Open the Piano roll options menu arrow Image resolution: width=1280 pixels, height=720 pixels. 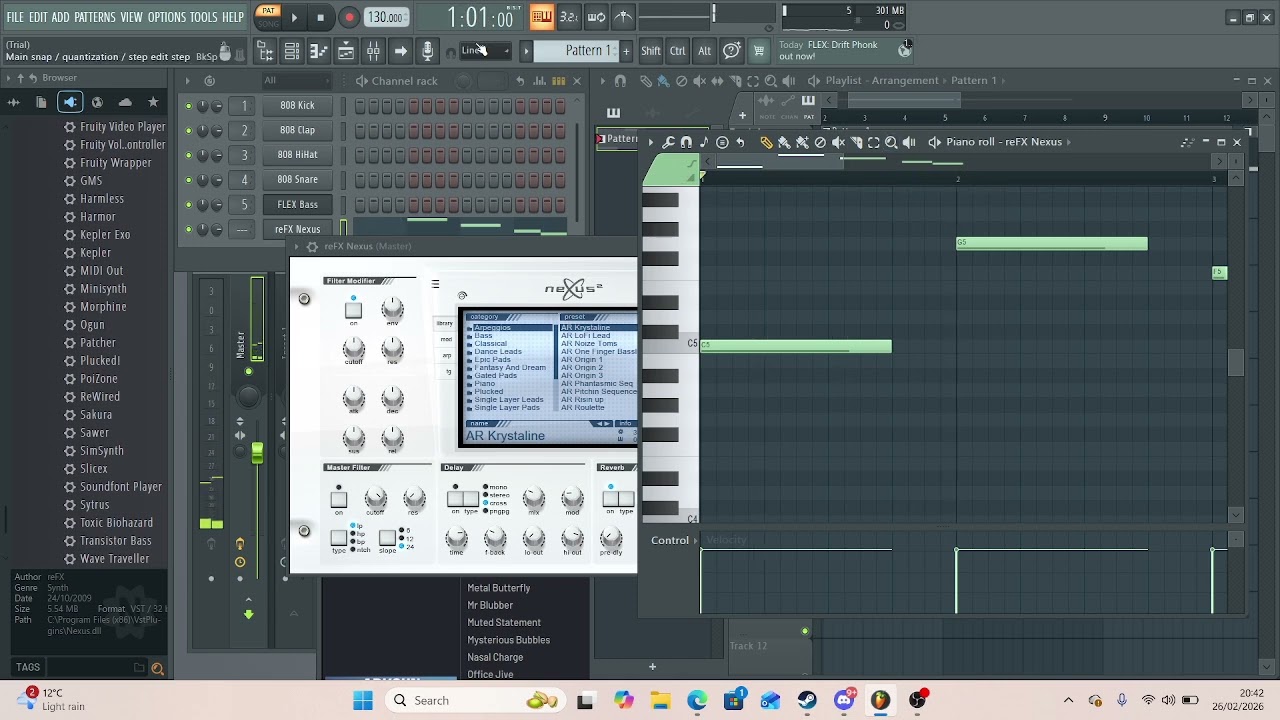[650, 142]
